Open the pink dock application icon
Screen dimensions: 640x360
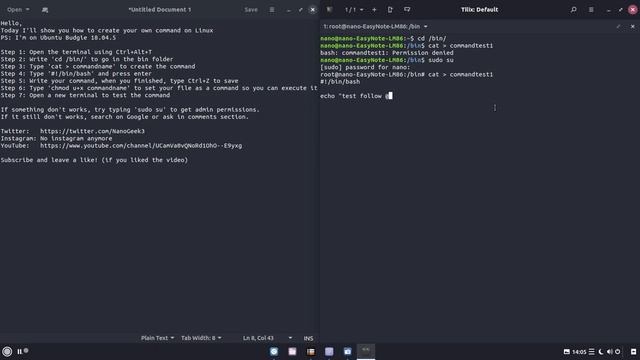click(292, 351)
